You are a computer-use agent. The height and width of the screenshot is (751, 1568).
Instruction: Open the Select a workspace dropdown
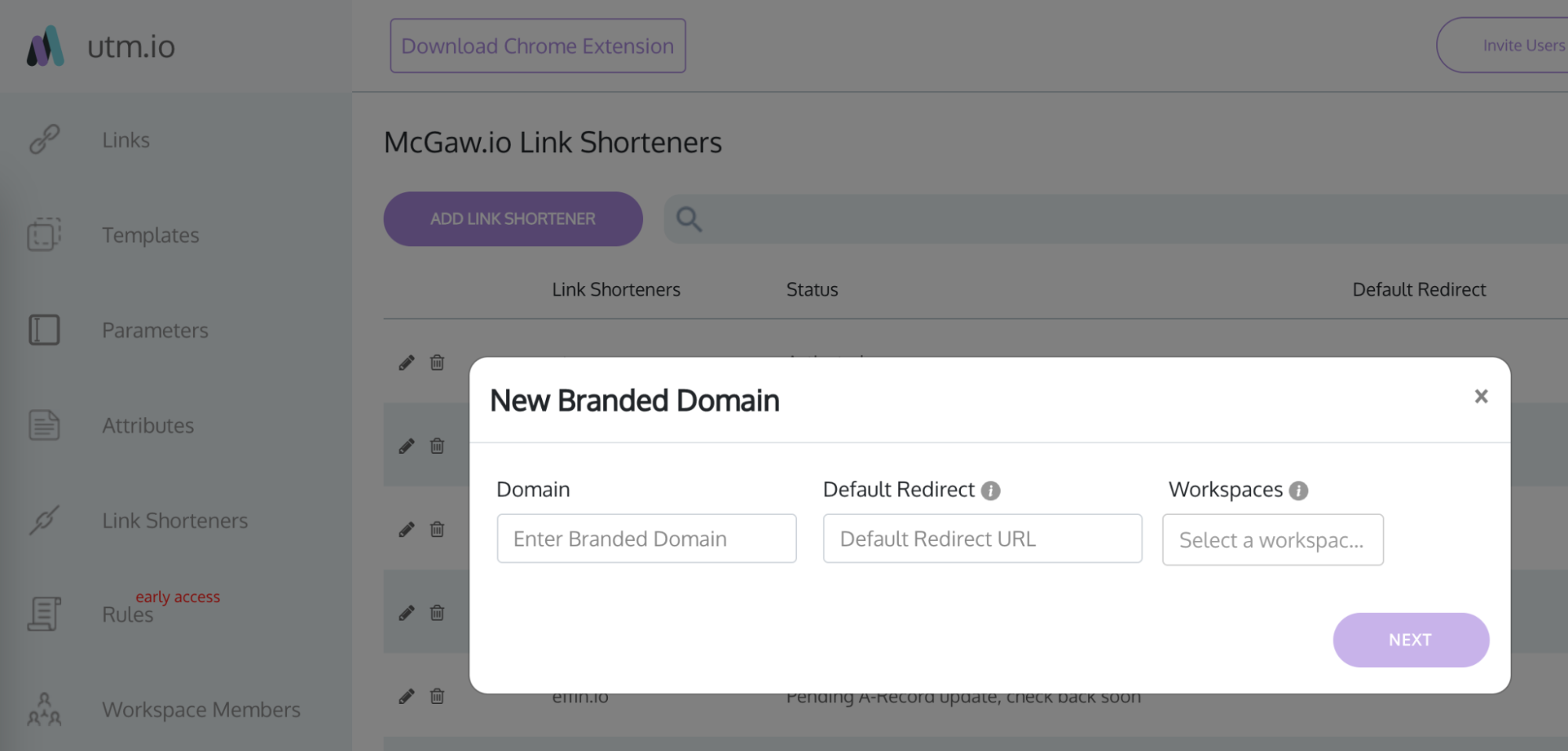point(1272,540)
